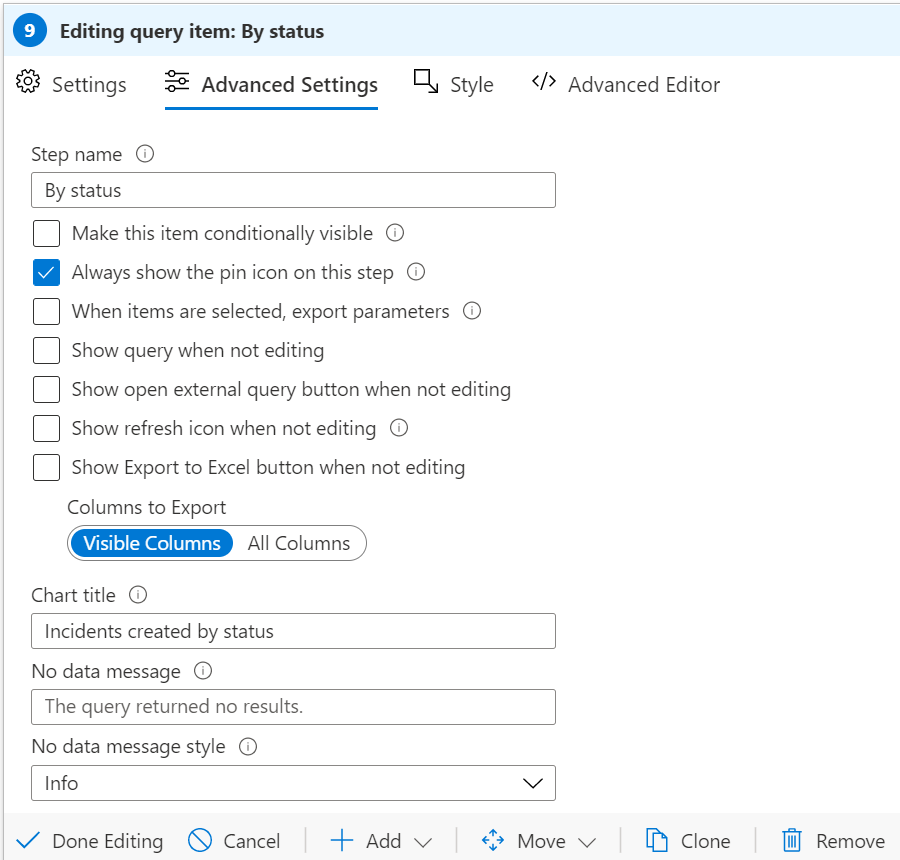Open the No data message style dropdown
The height and width of the screenshot is (860, 900).
coord(293,782)
